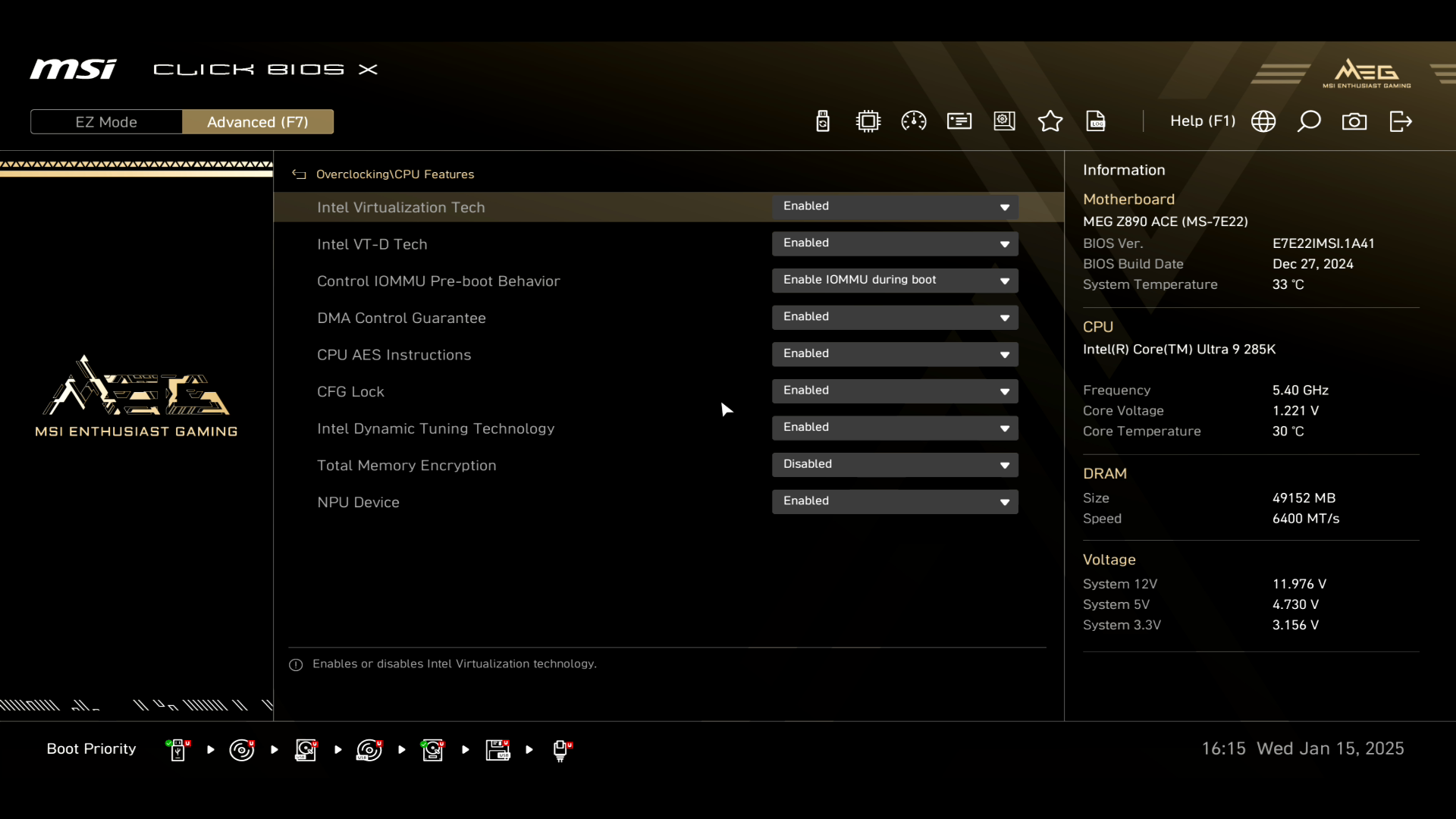
Task: Select the USB floppy boot device icon
Action: click(498, 750)
